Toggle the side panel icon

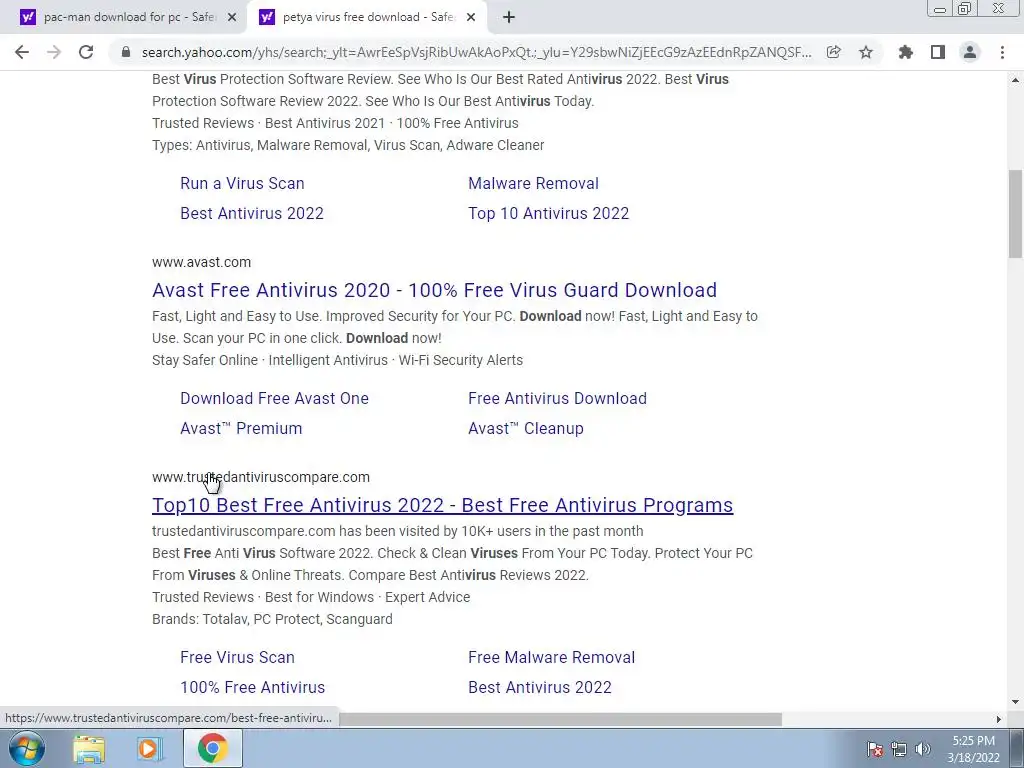pyautogui.click(x=938, y=52)
